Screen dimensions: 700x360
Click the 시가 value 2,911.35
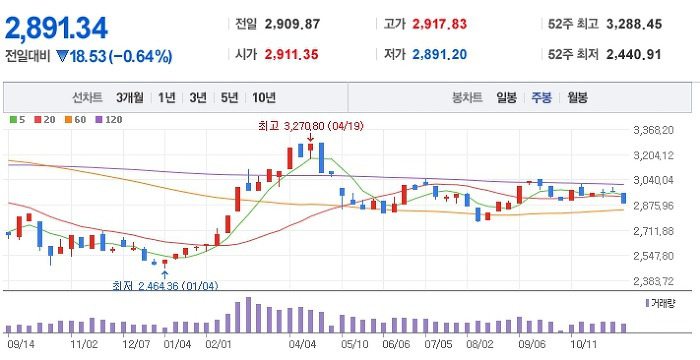292,55
